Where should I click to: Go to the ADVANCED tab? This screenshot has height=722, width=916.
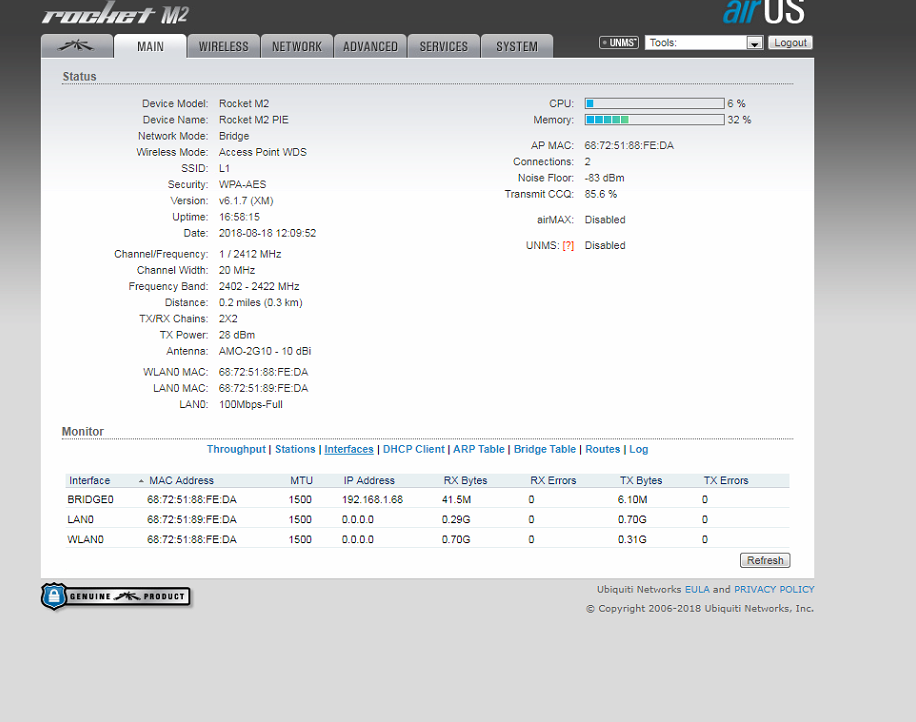click(x=370, y=46)
